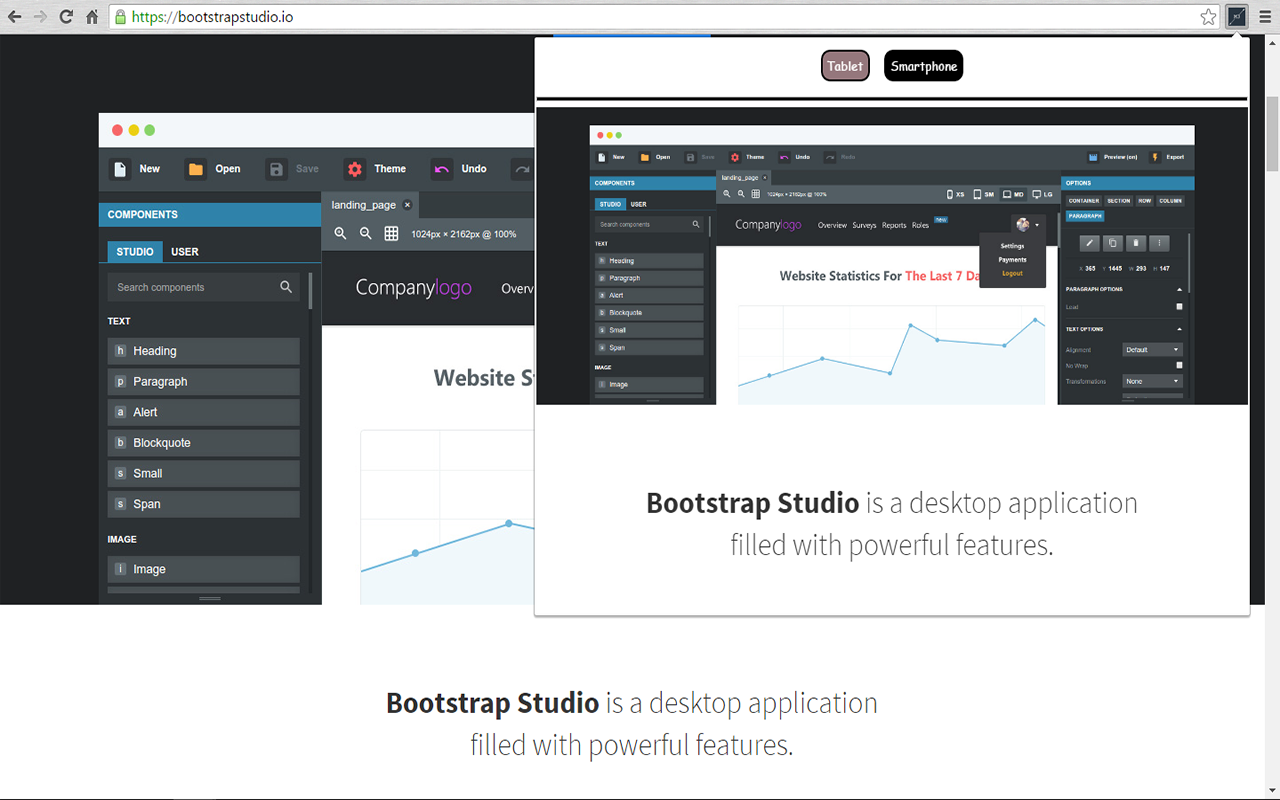1280x800 pixels.
Task: Click the Tablet button
Action: pos(845,66)
